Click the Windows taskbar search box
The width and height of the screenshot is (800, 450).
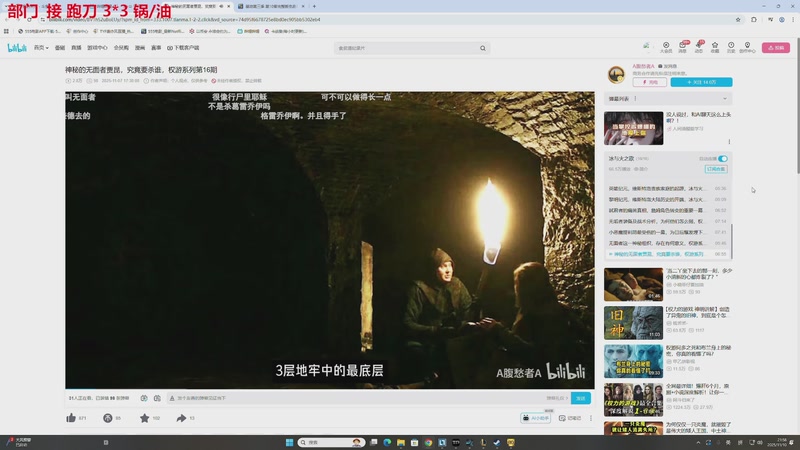click(332, 442)
